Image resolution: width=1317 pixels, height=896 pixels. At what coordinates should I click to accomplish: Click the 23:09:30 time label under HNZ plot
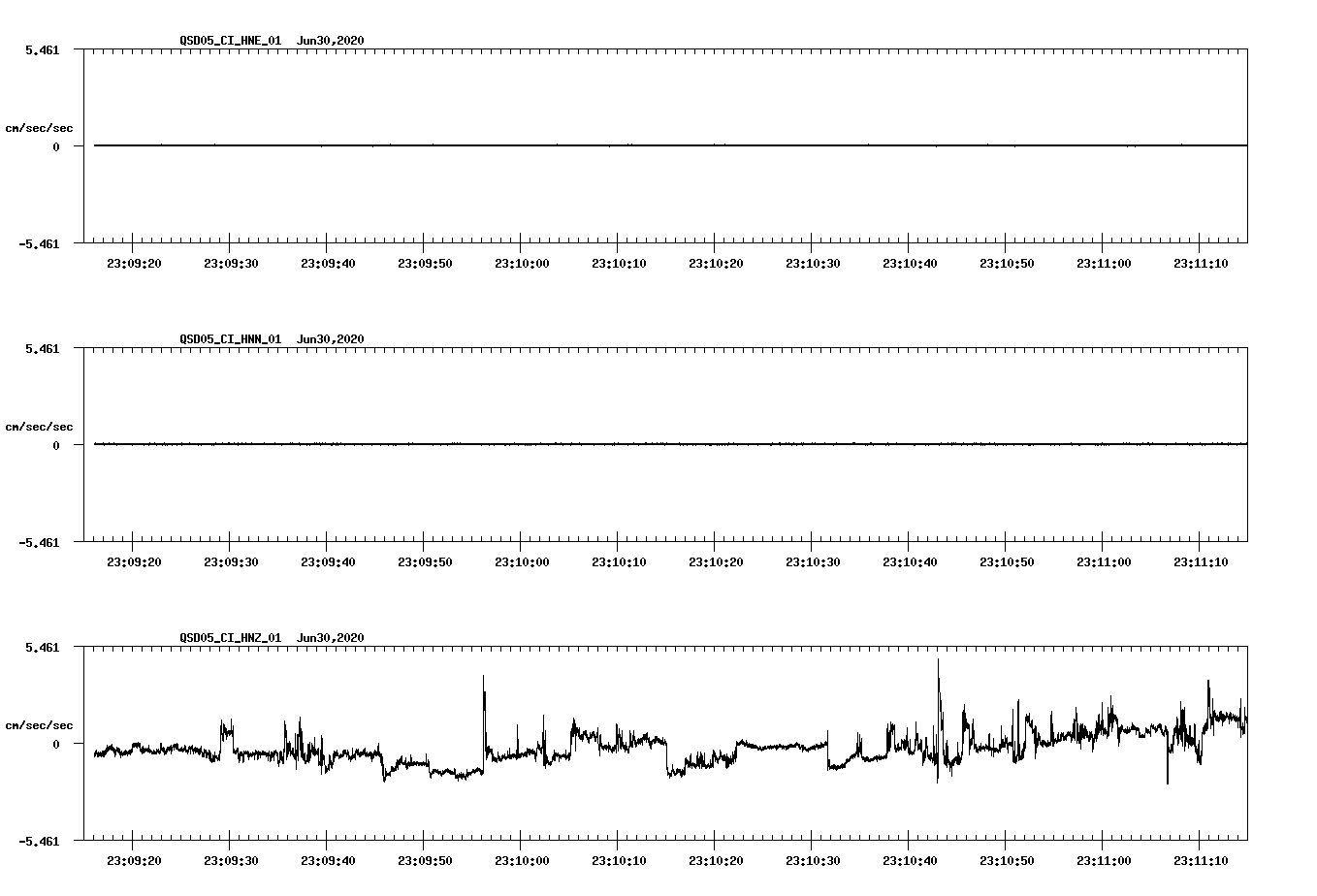pyautogui.click(x=231, y=861)
